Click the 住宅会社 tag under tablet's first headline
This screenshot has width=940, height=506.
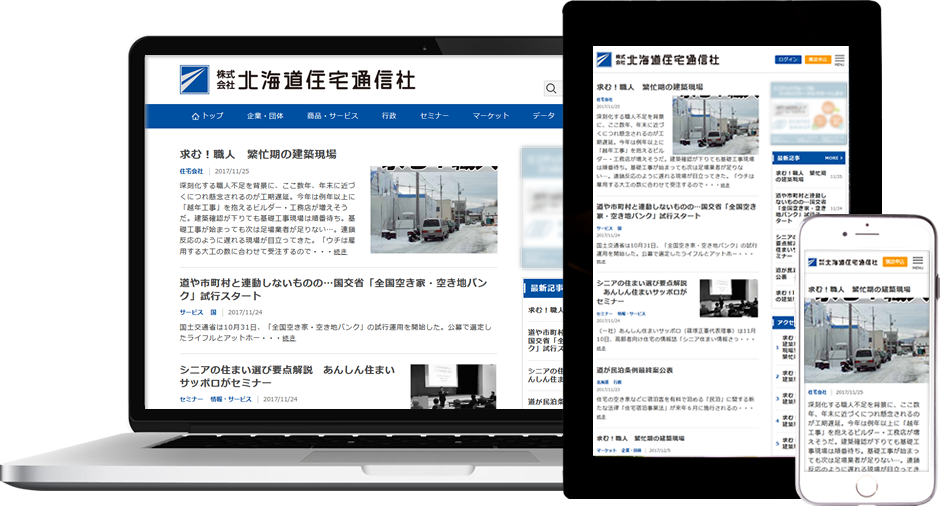604,100
